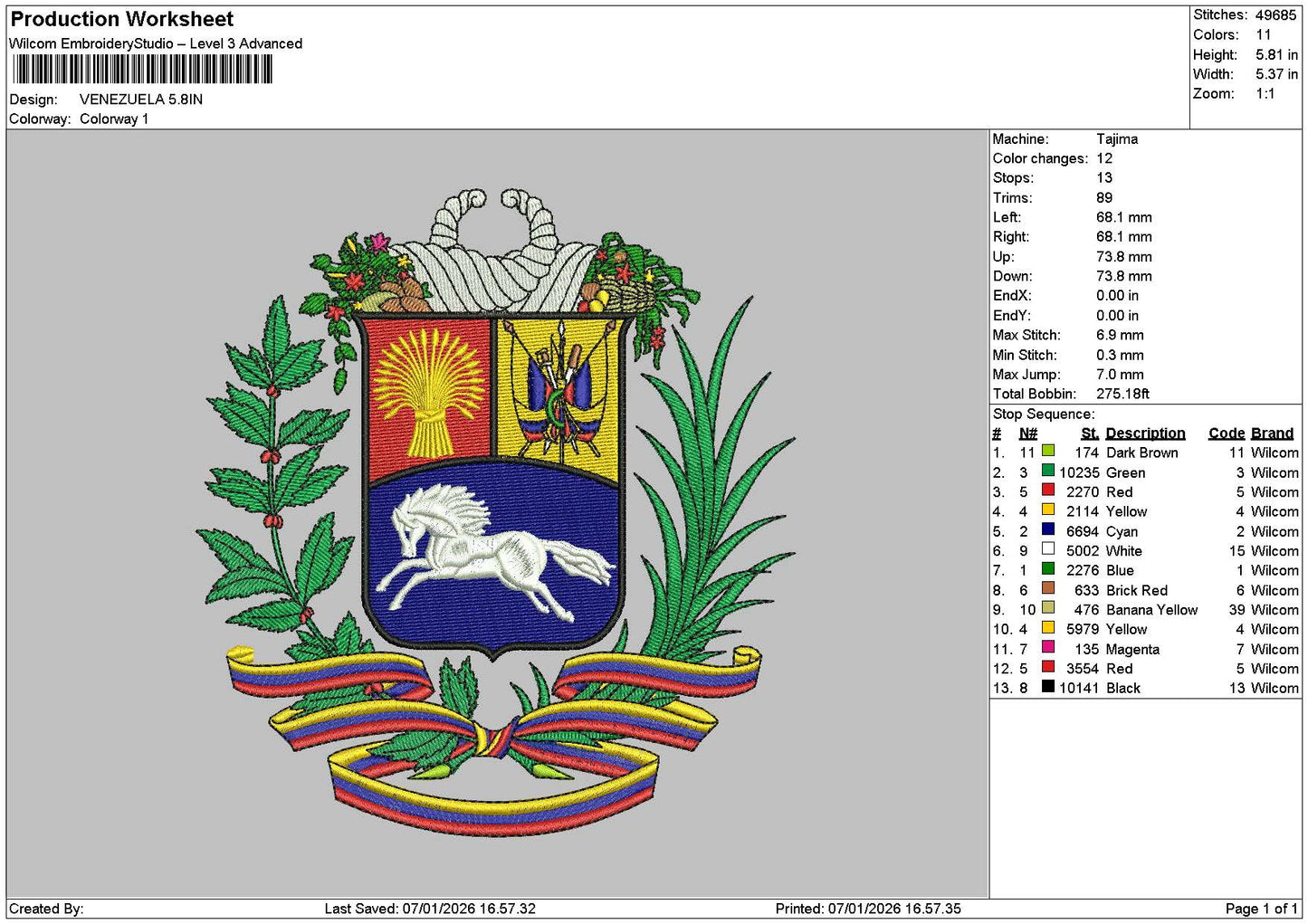Click the Trims value 89
Screen dimensions: 1308x924
pyautogui.click(x=1104, y=197)
